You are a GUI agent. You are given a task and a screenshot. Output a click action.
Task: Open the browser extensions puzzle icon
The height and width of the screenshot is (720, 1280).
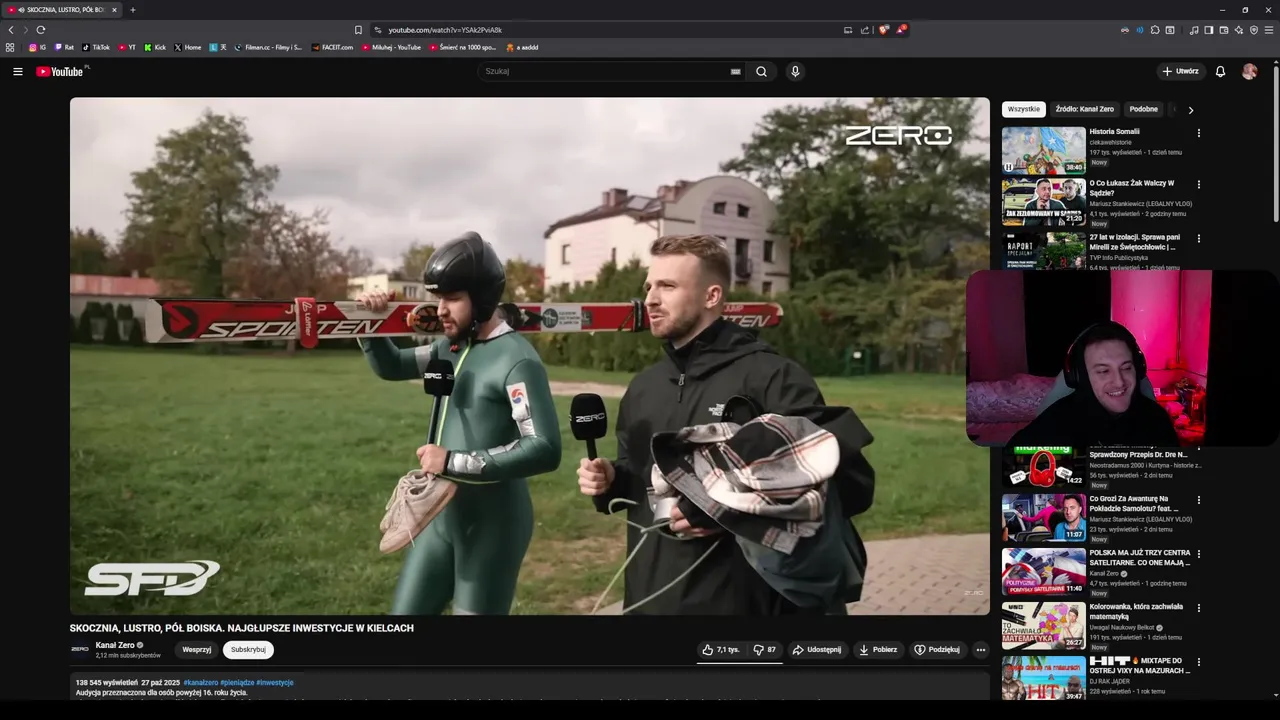coord(1155,30)
